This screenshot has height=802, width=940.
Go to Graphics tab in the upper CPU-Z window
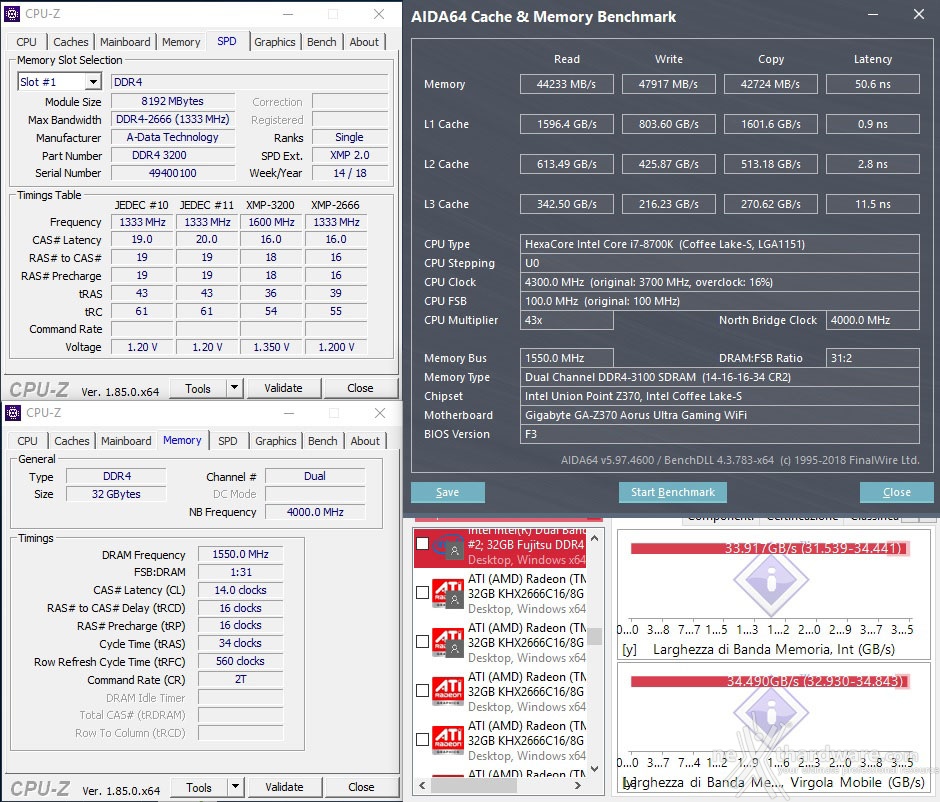click(275, 42)
